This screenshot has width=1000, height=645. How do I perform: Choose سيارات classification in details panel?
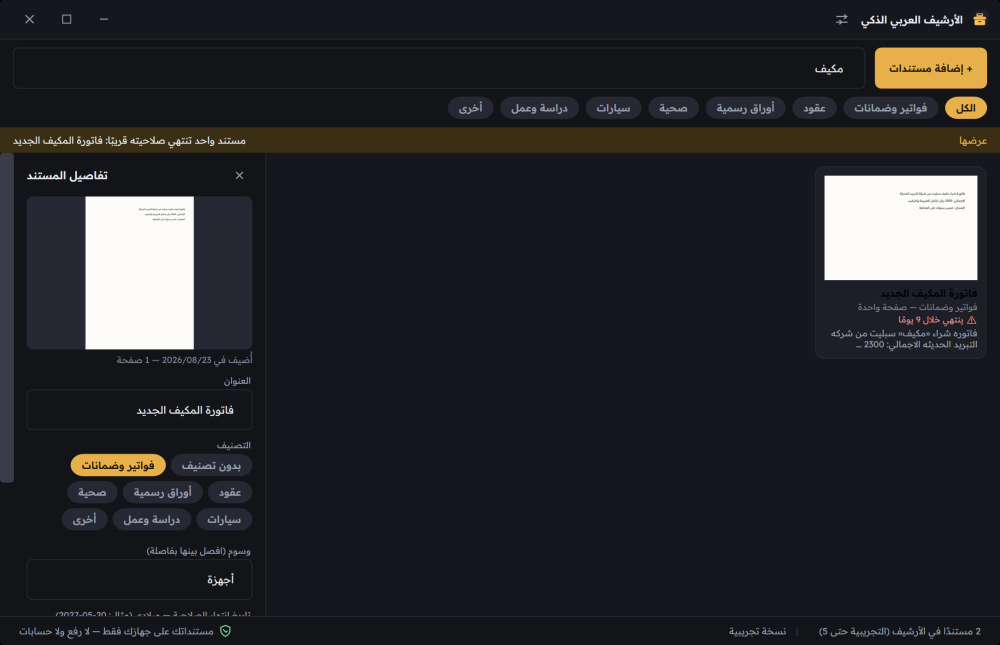coord(224,519)
